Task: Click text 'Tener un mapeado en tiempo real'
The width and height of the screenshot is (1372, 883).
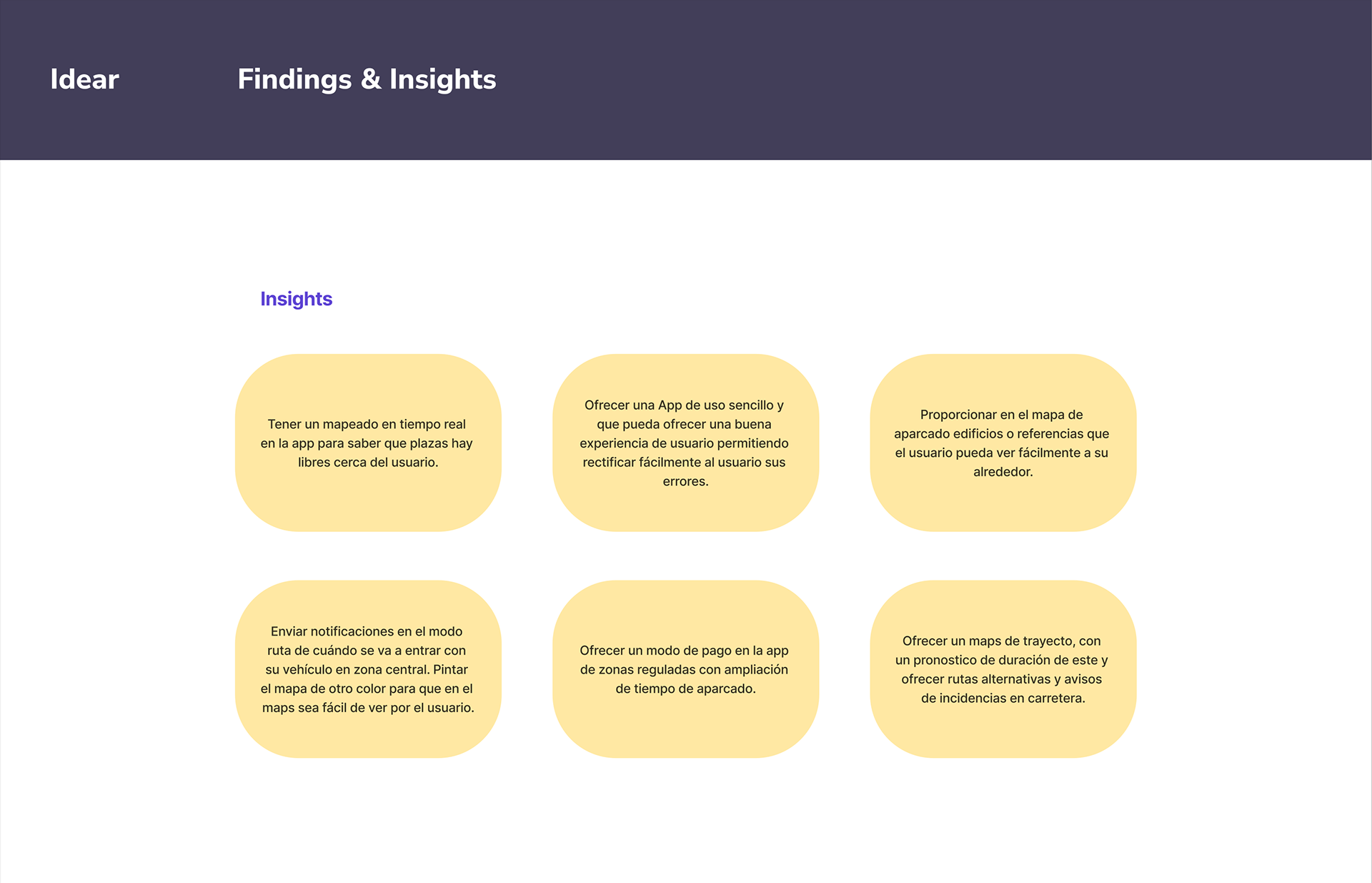Action: point(367,425)
